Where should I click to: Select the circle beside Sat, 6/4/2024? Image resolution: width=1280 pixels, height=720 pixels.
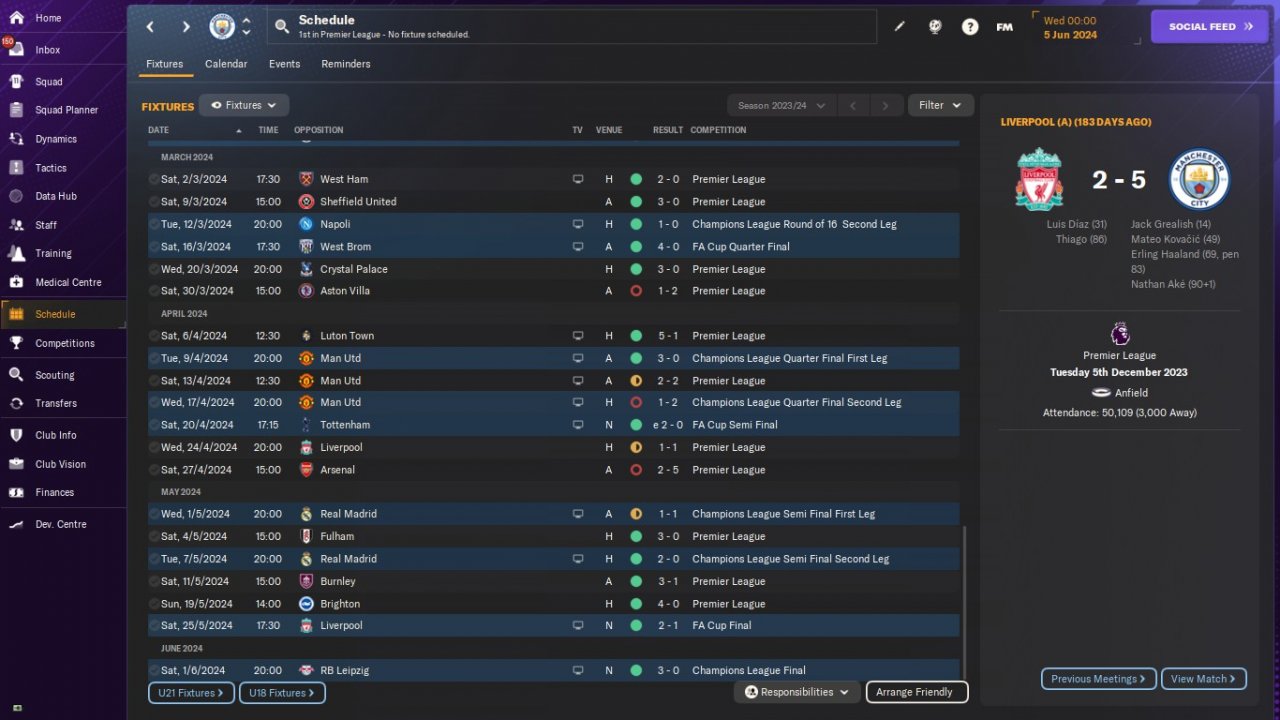[154, 336]
